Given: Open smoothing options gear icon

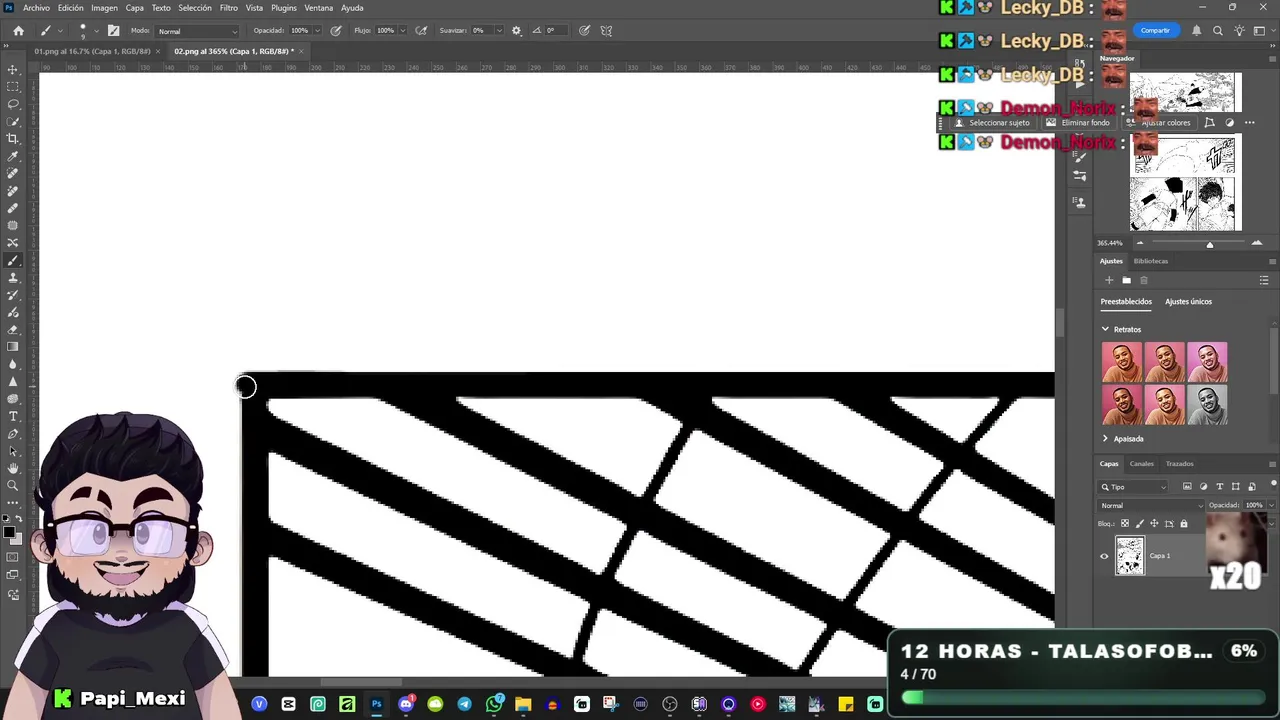Looking at the screenshot, I should 516,30.
